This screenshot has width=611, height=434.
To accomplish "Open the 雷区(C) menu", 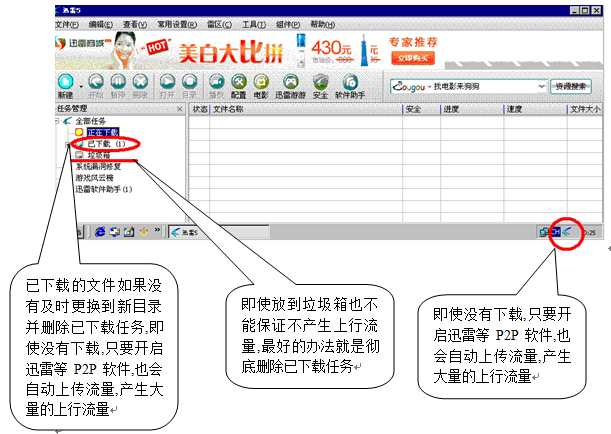I will [x=219, y=25].
